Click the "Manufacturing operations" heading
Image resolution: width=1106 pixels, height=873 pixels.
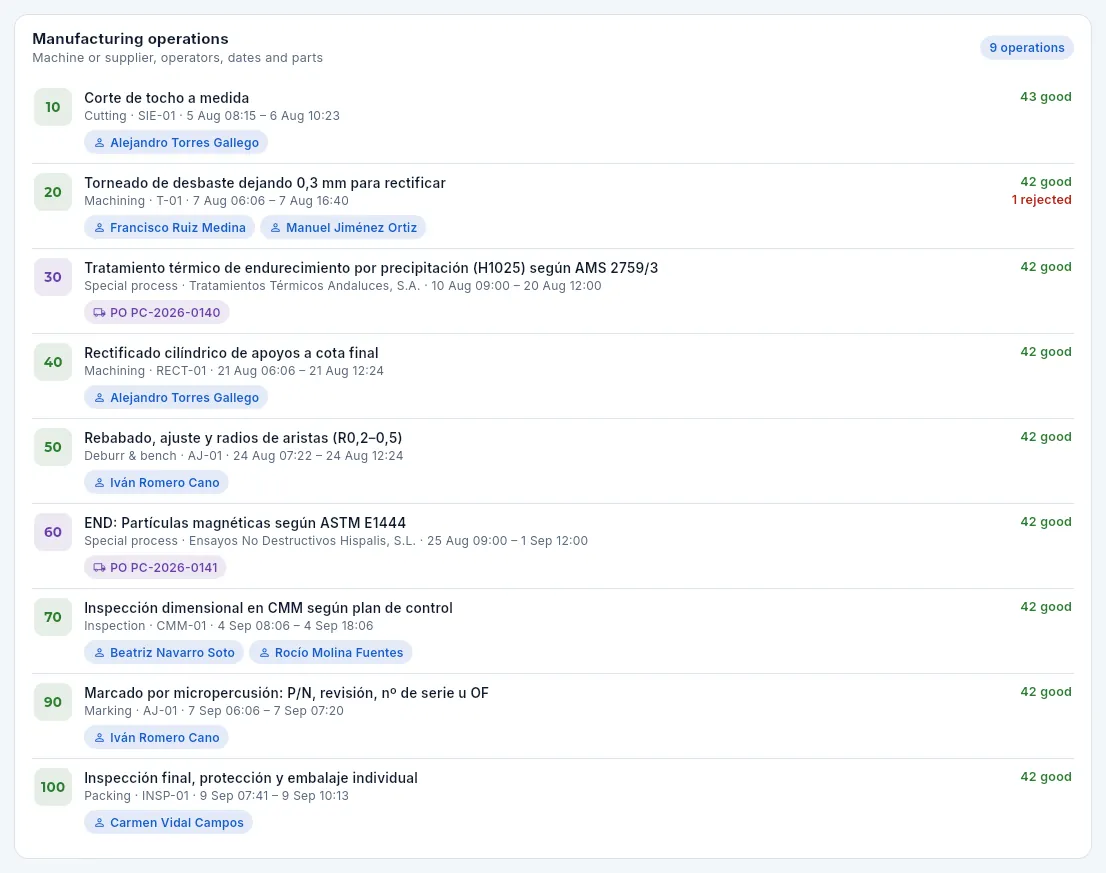pyautogui.click(x=130, y=39)
